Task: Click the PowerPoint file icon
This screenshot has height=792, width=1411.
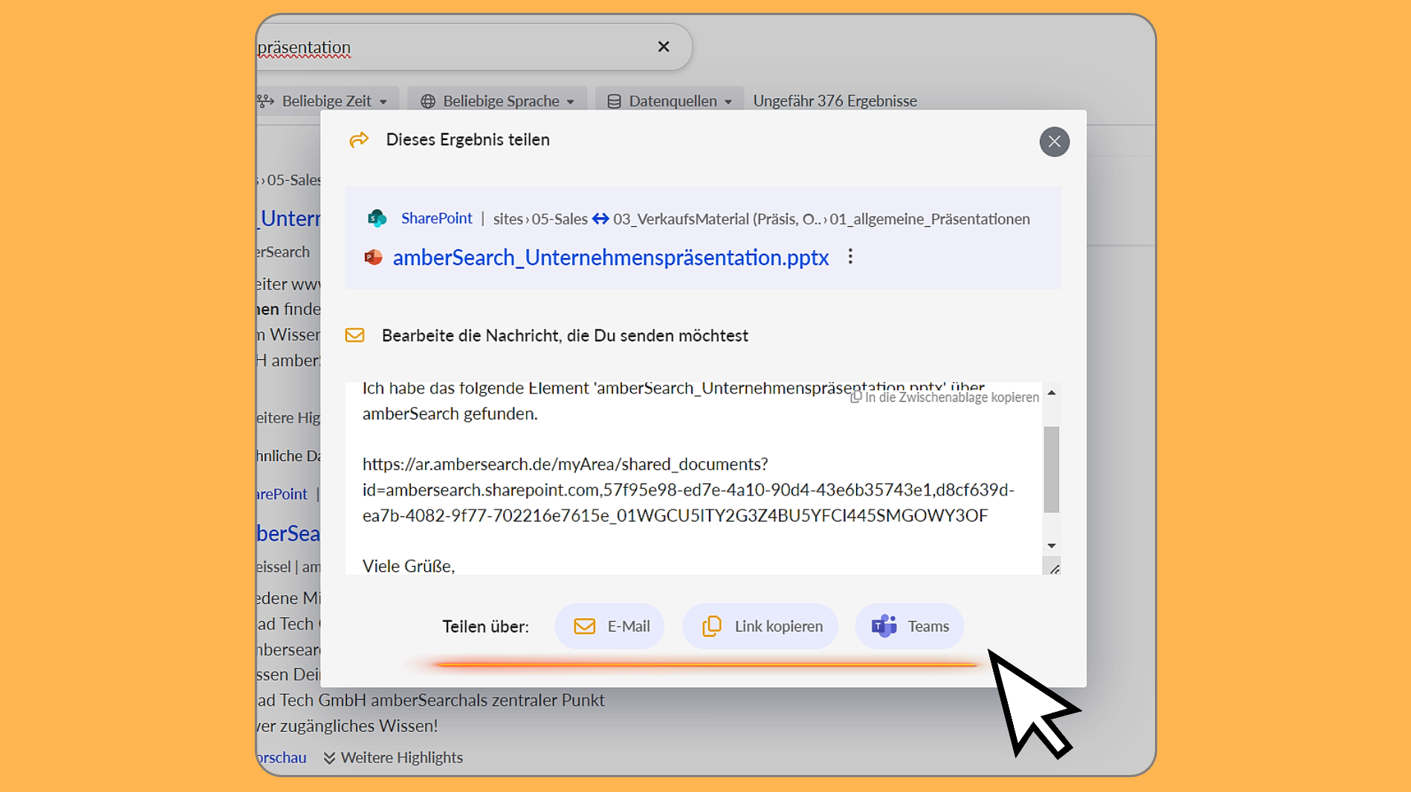Action: pos(373,257)
